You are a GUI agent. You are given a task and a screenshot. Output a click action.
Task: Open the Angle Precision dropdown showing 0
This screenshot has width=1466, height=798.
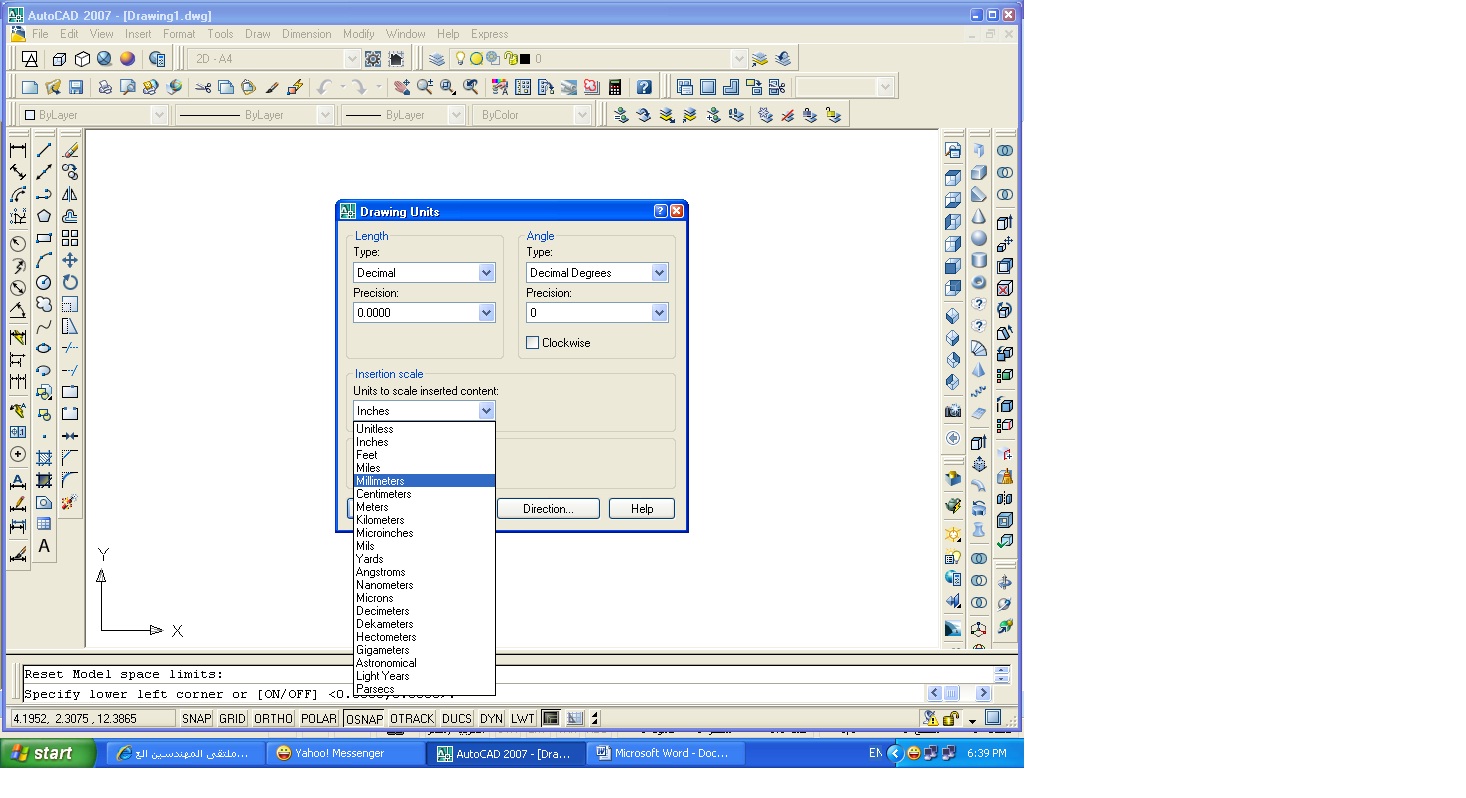coord(597,313)
